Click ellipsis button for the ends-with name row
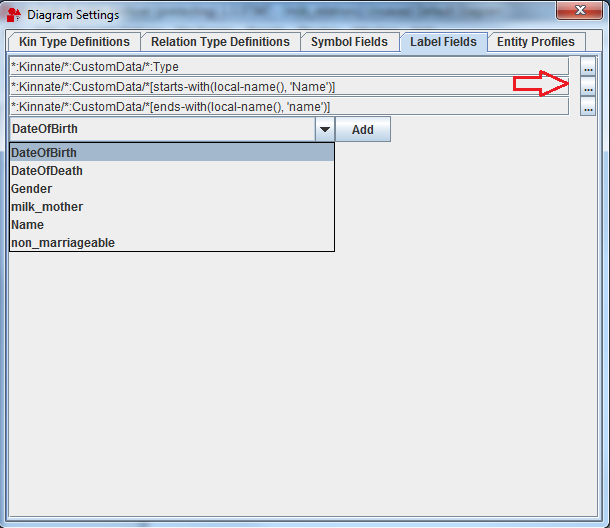Viewport: 610px width, 528px height. [x=588, y=107]
